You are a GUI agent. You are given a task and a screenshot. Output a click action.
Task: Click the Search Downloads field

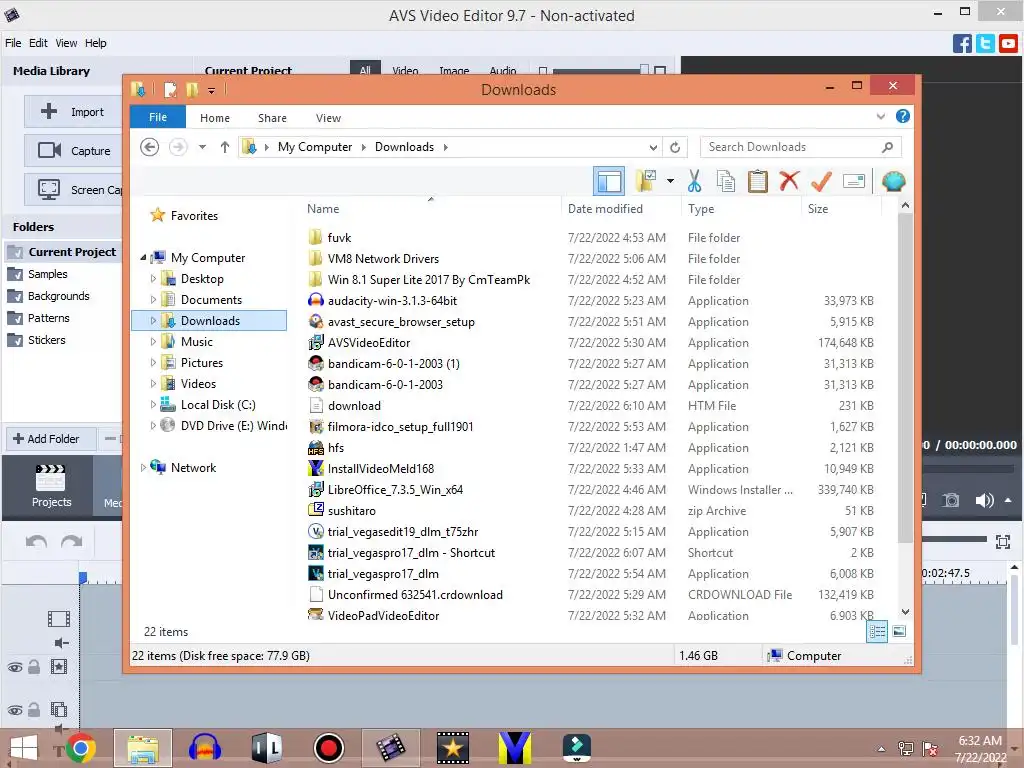tap(801, 147)
